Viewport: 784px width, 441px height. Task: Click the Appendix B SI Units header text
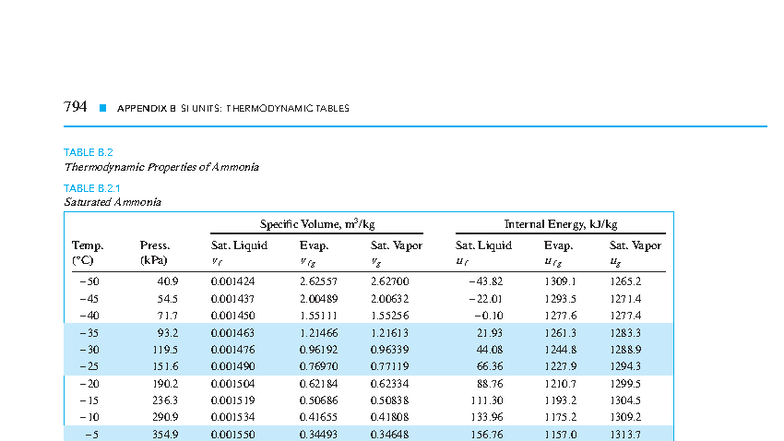[233, 108]
